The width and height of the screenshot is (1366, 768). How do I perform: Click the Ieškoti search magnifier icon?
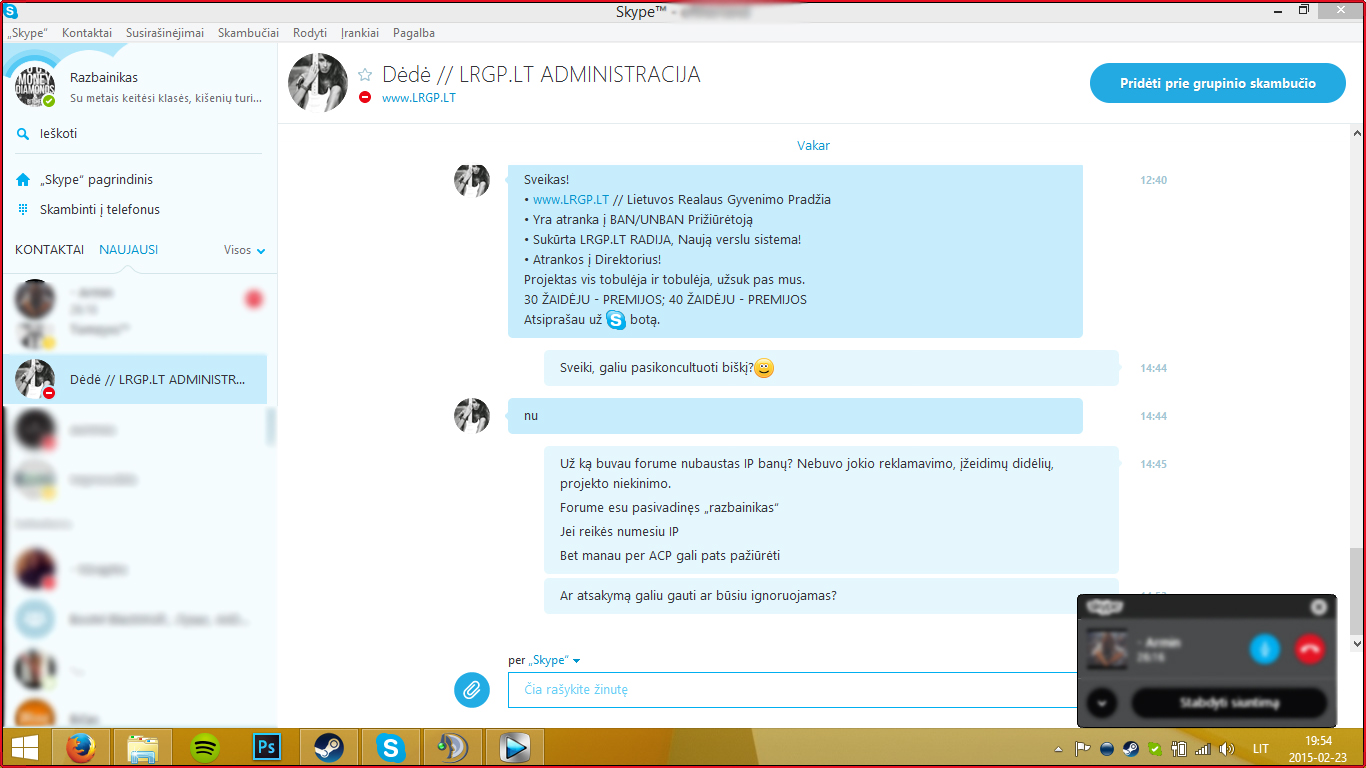click(x=23, y=134)
